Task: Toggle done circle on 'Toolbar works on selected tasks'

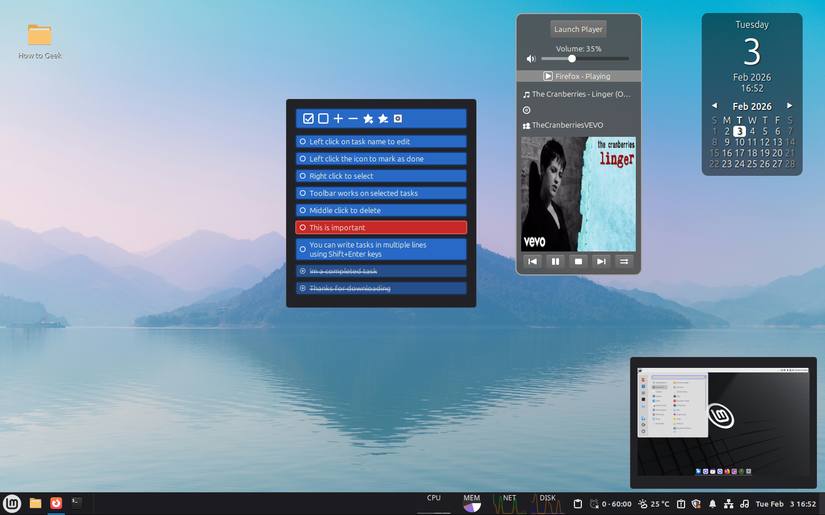Action: point(303,193)
